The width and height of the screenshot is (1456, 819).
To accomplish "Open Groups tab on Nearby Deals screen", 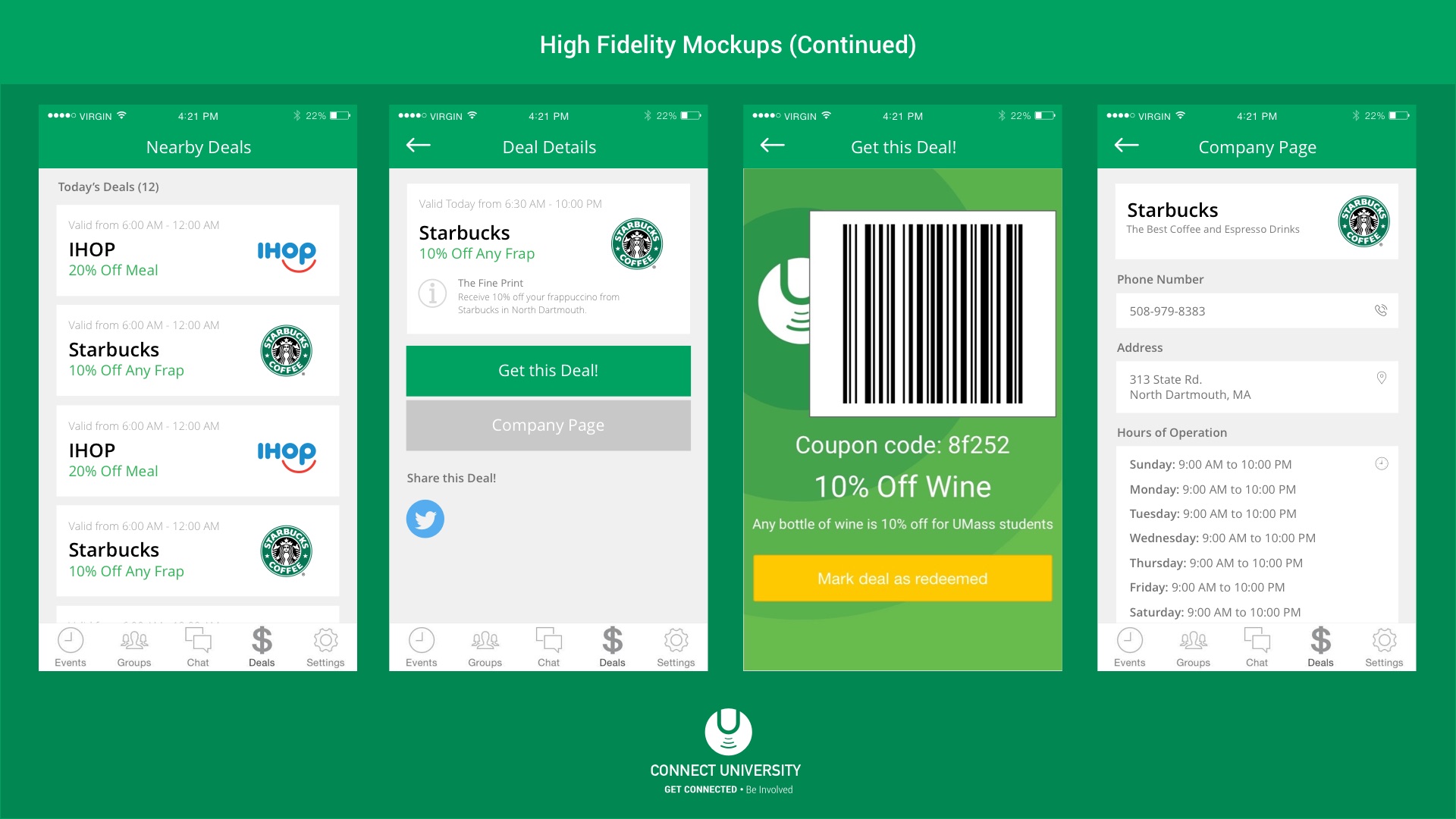I will click(134, 648).
